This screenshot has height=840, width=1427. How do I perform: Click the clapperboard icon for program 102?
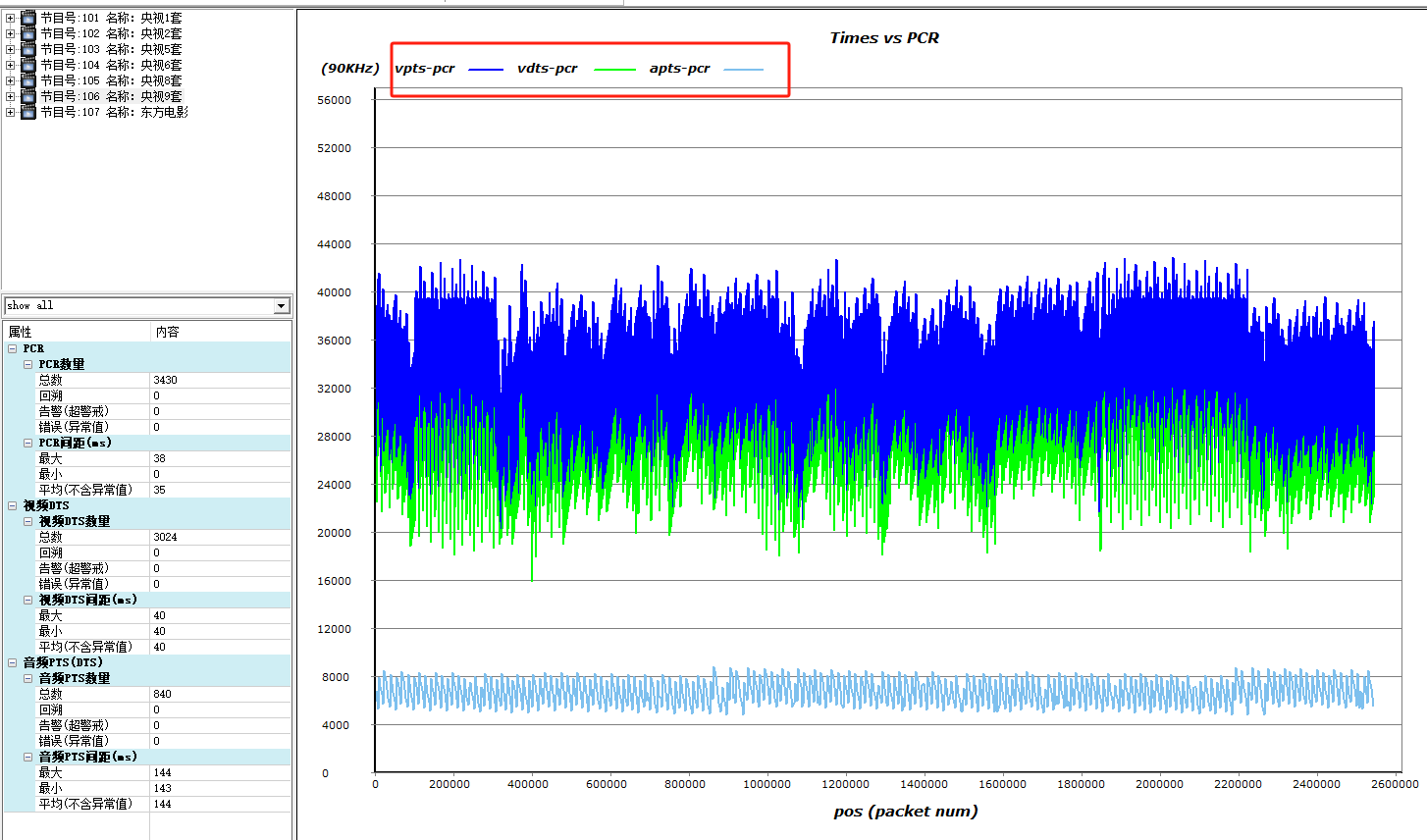tap(28, 33)
